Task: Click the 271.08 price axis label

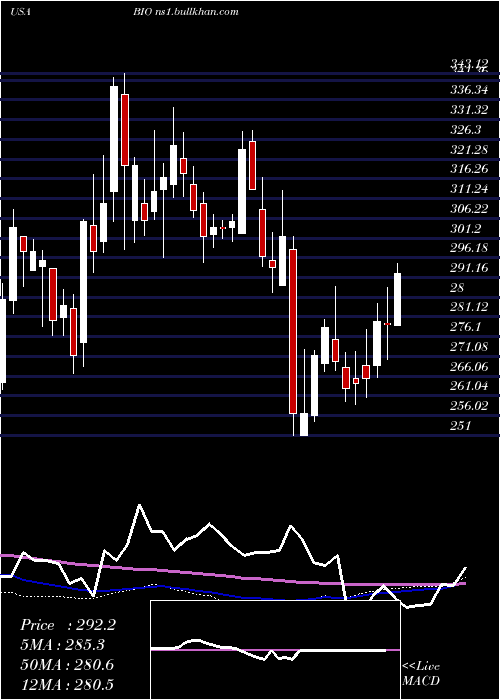Action: (x=469, y=346)
